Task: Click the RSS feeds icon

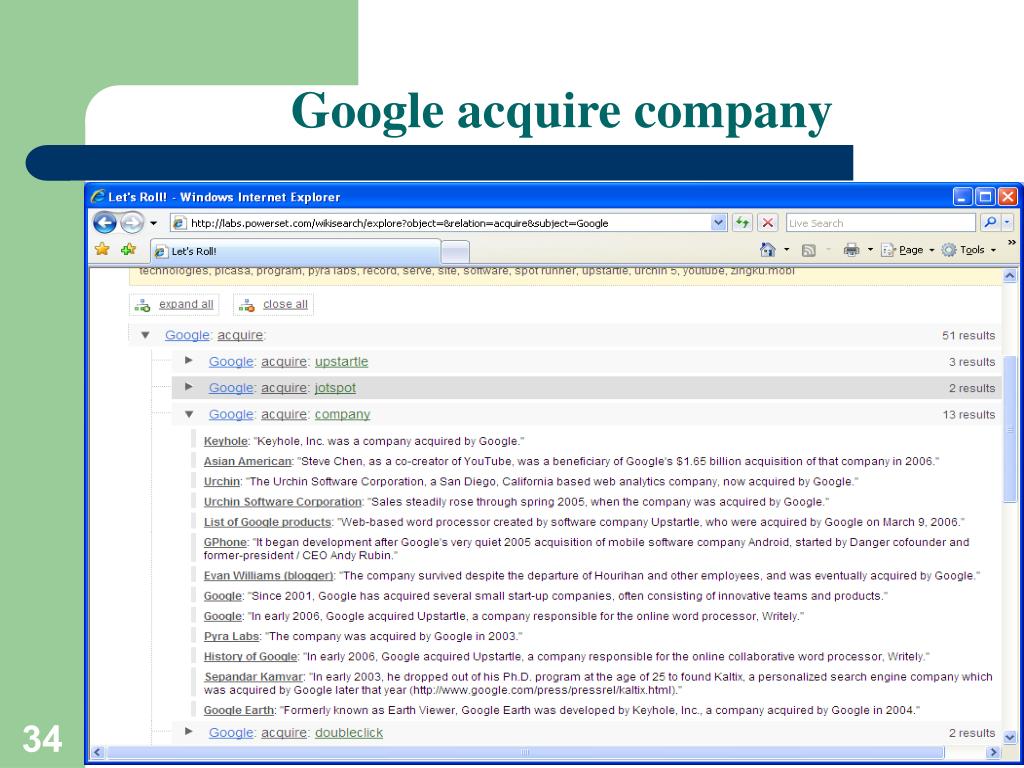Action: pyautogui.click(x=808, y=250)
